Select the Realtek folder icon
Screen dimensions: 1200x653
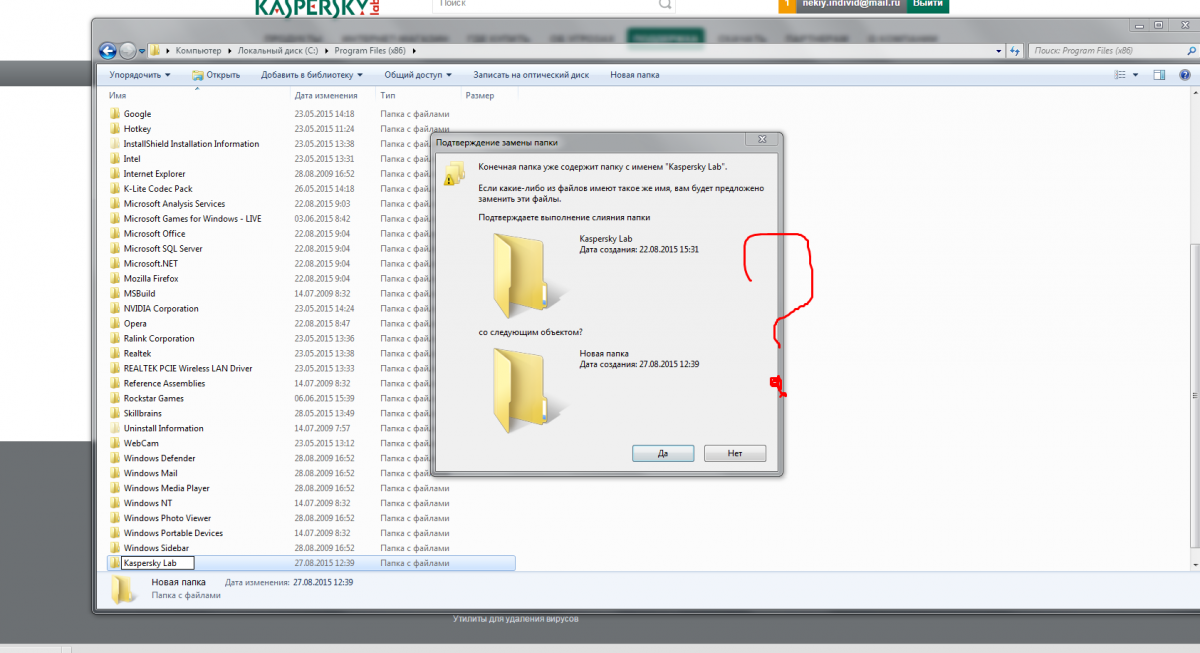115,354
